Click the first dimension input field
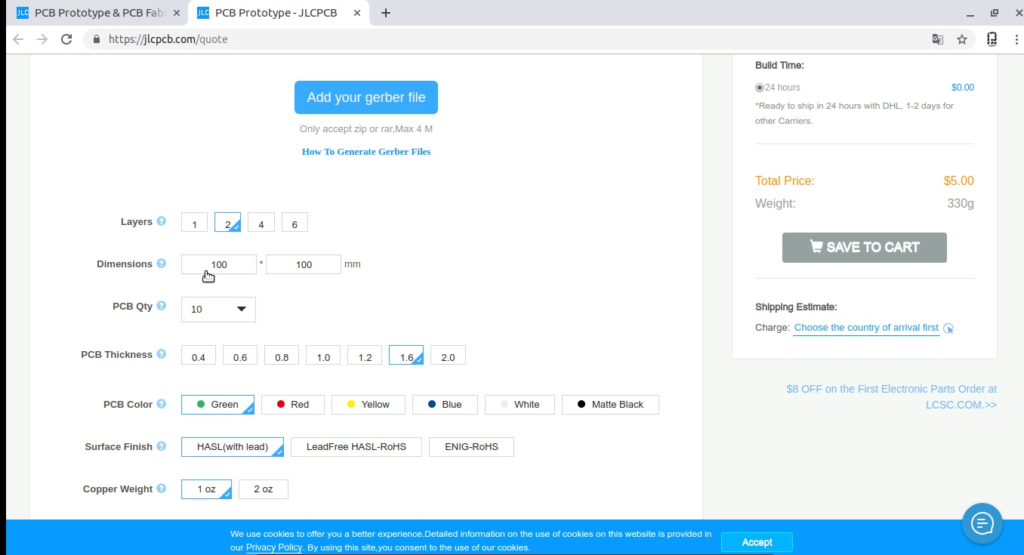Screen dimensions: 1024x555 [x=219, y=264]
